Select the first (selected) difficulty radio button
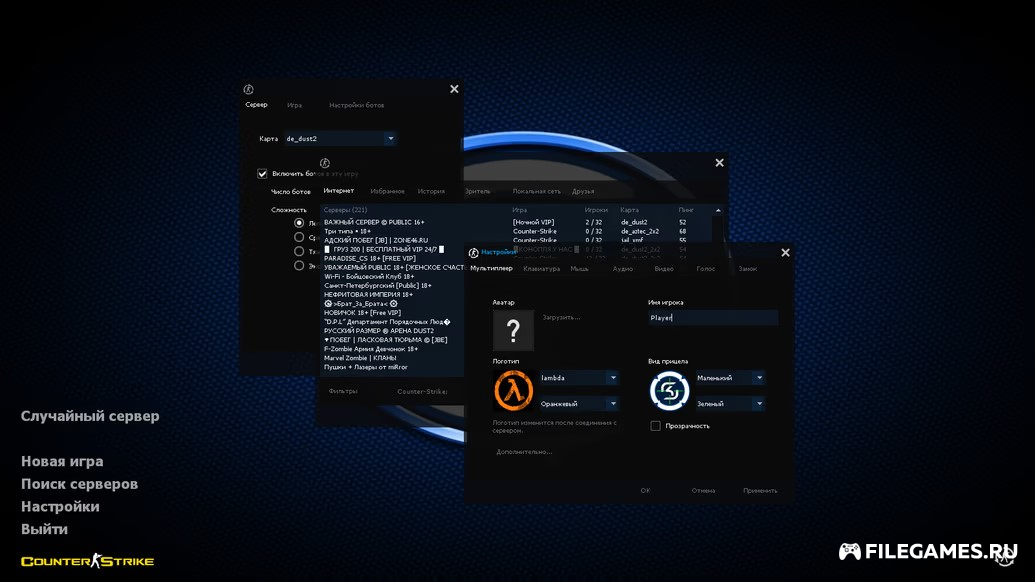Viewport: 1035px width, 582px height. coord(299,223)
